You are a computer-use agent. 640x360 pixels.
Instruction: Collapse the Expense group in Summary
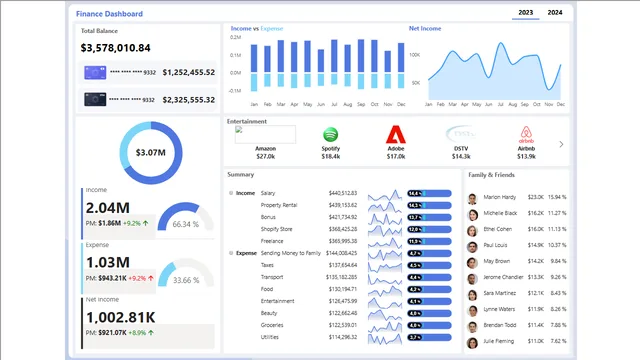coord(231,253)
